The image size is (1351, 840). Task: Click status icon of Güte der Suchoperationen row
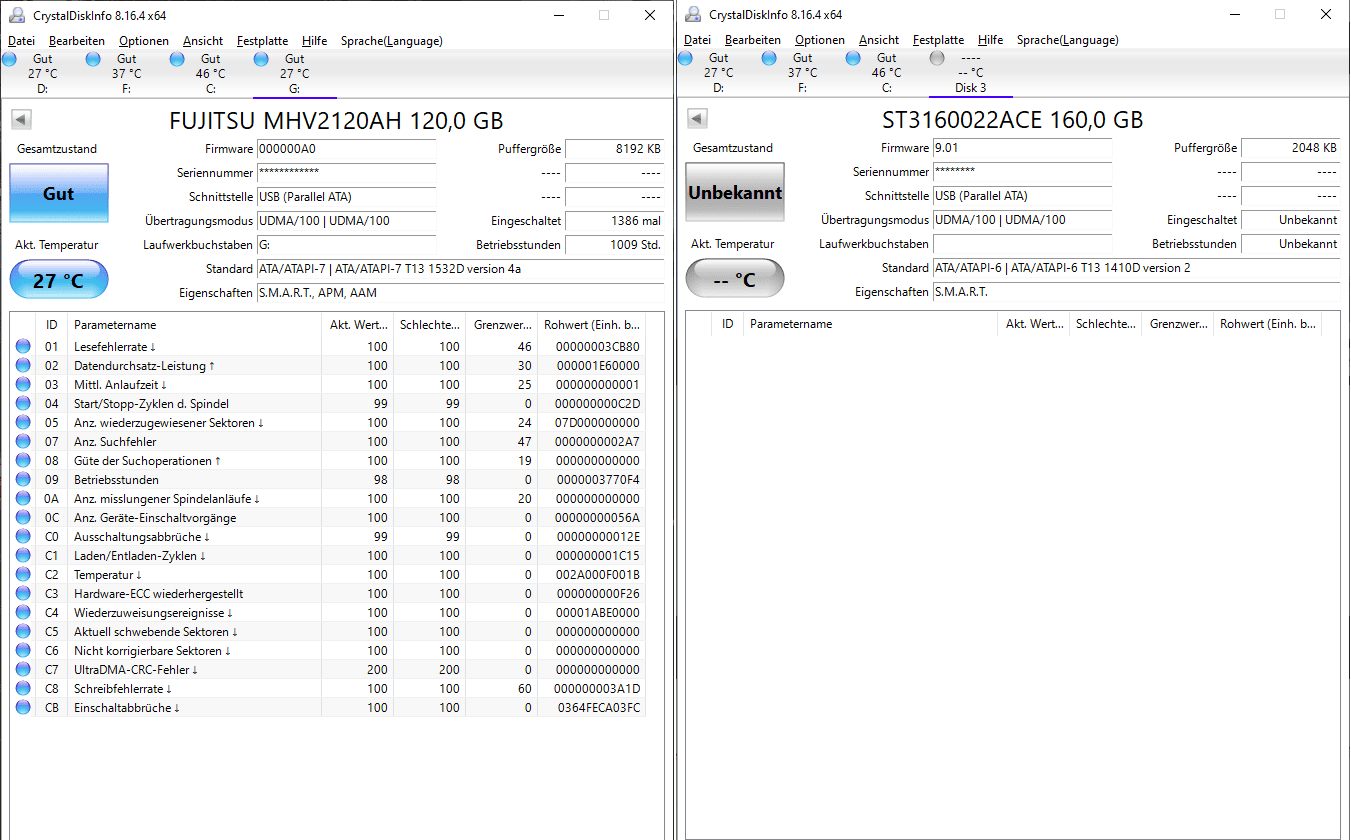(23, 461)
